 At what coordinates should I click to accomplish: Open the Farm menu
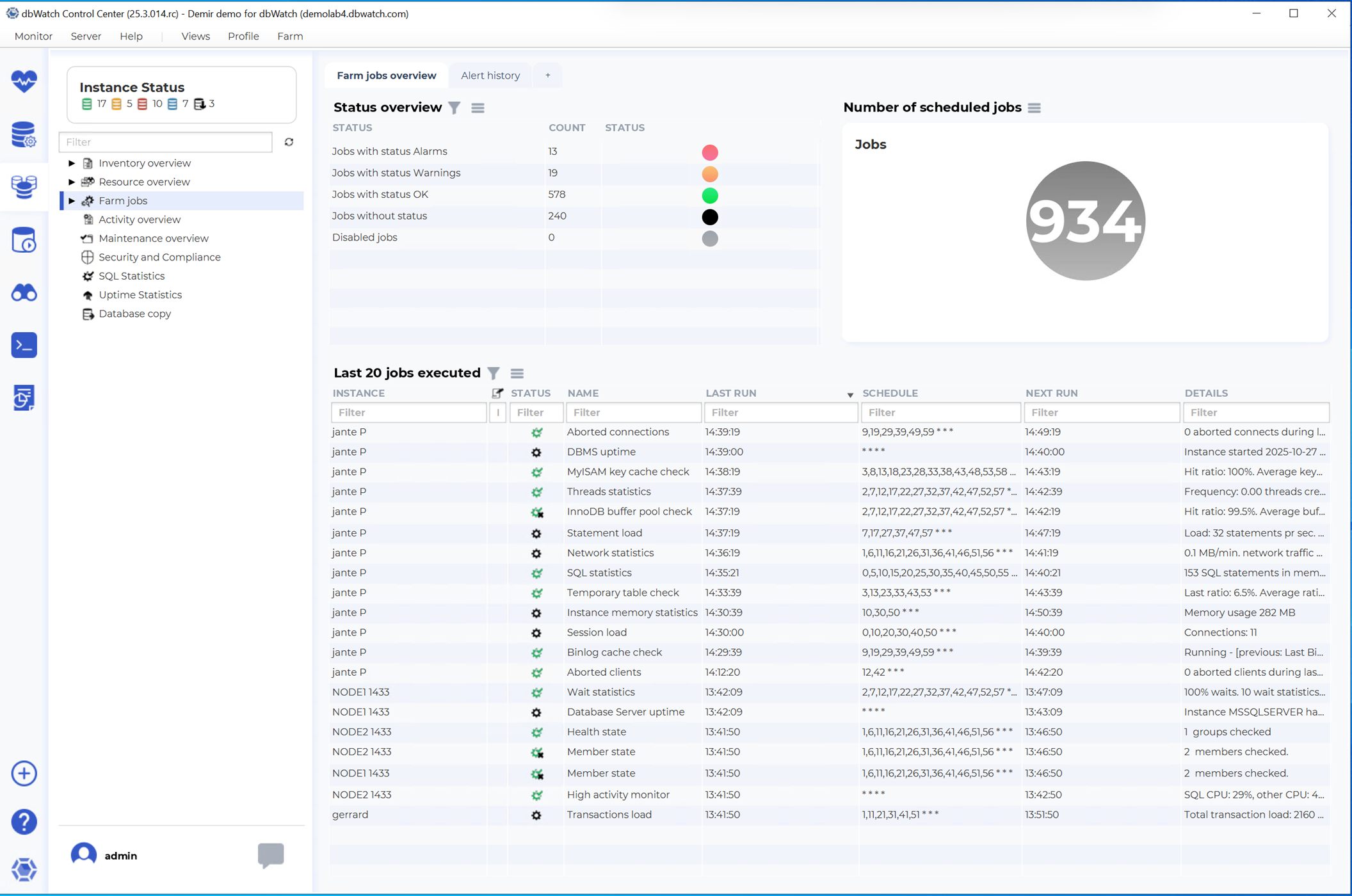(x=289, y=36)
